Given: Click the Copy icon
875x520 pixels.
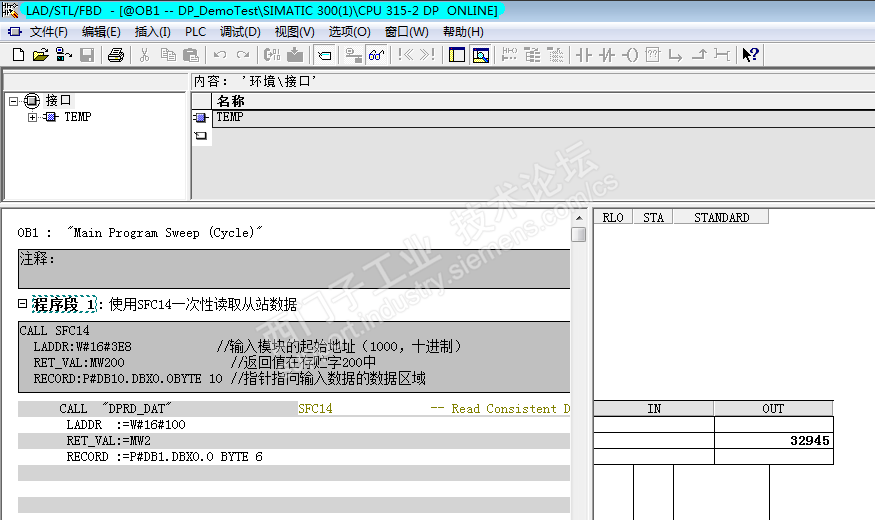Looking at the screenshot, I should [x=168, y=55].
